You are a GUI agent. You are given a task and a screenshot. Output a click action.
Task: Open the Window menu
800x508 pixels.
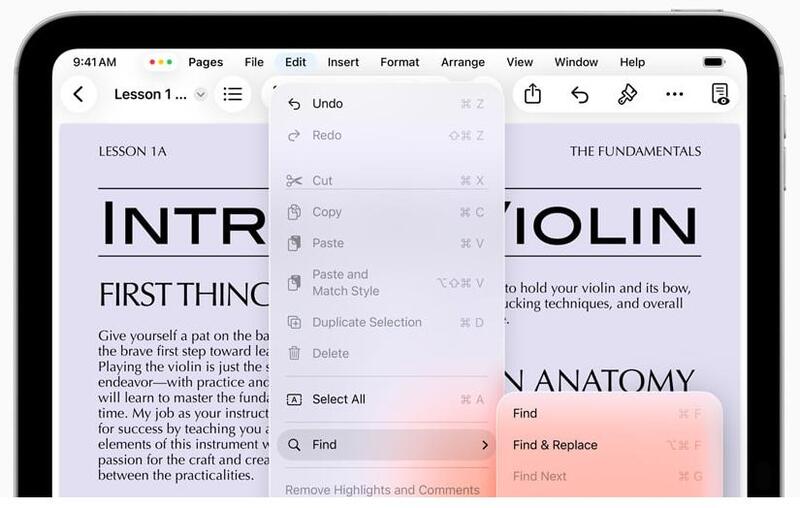576,62
